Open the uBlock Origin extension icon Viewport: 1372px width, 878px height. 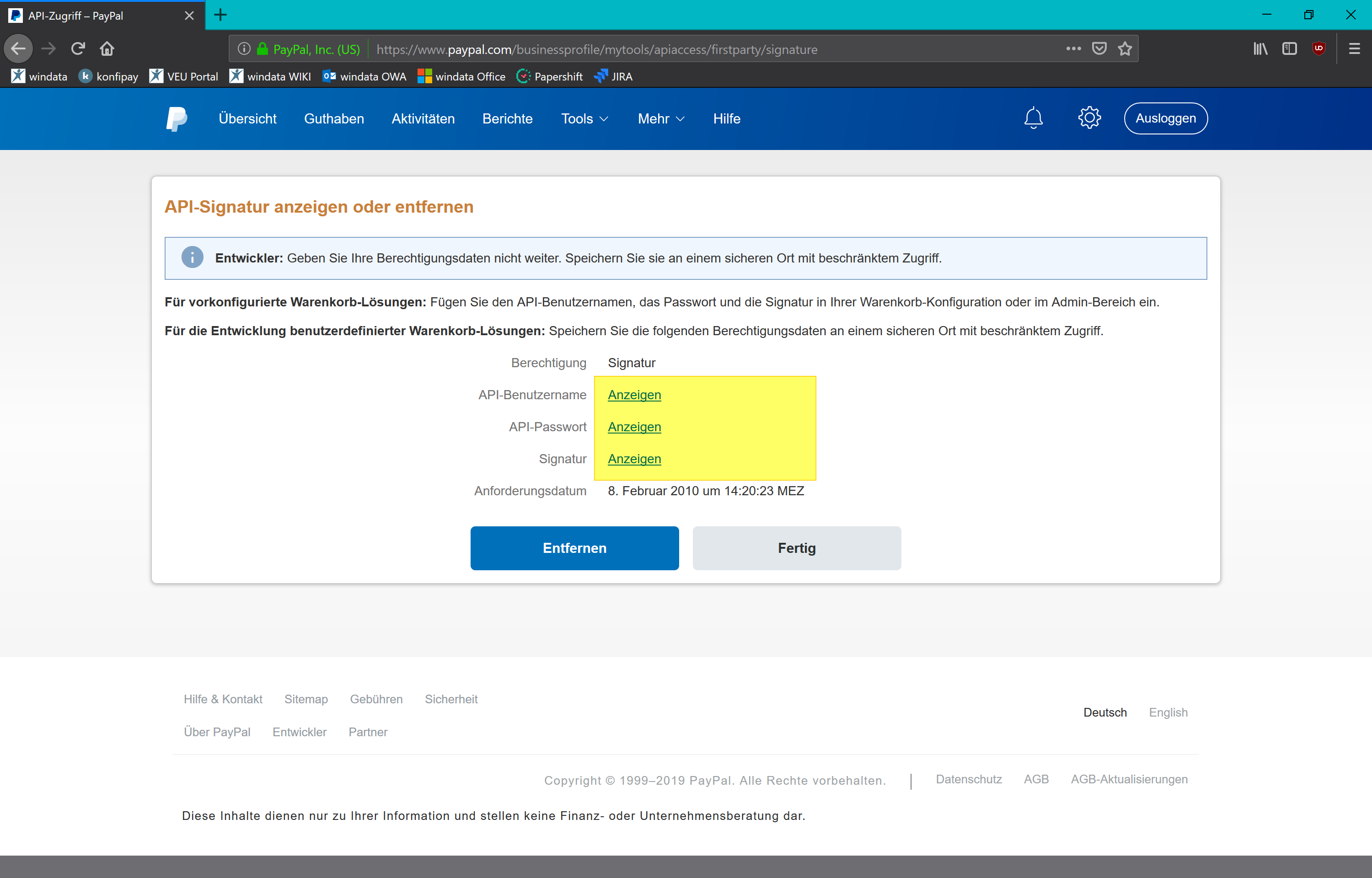(1318, 49)
